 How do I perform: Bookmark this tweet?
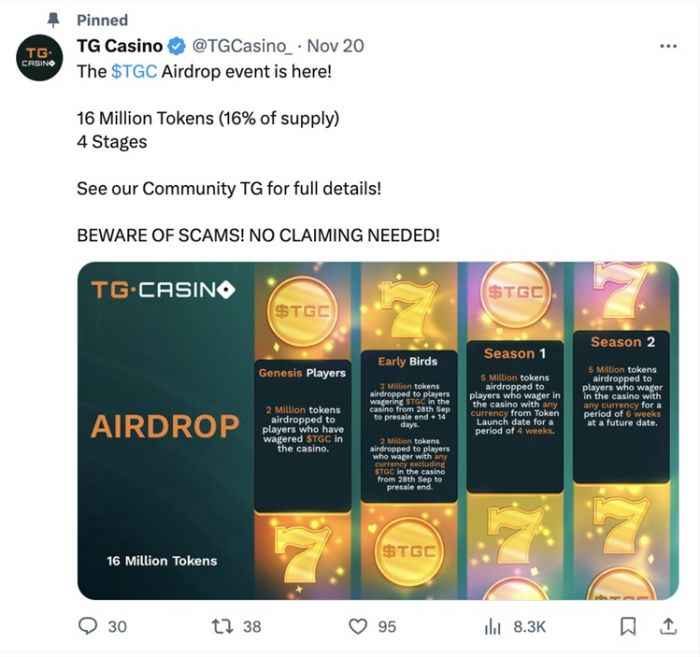point(628,626)
